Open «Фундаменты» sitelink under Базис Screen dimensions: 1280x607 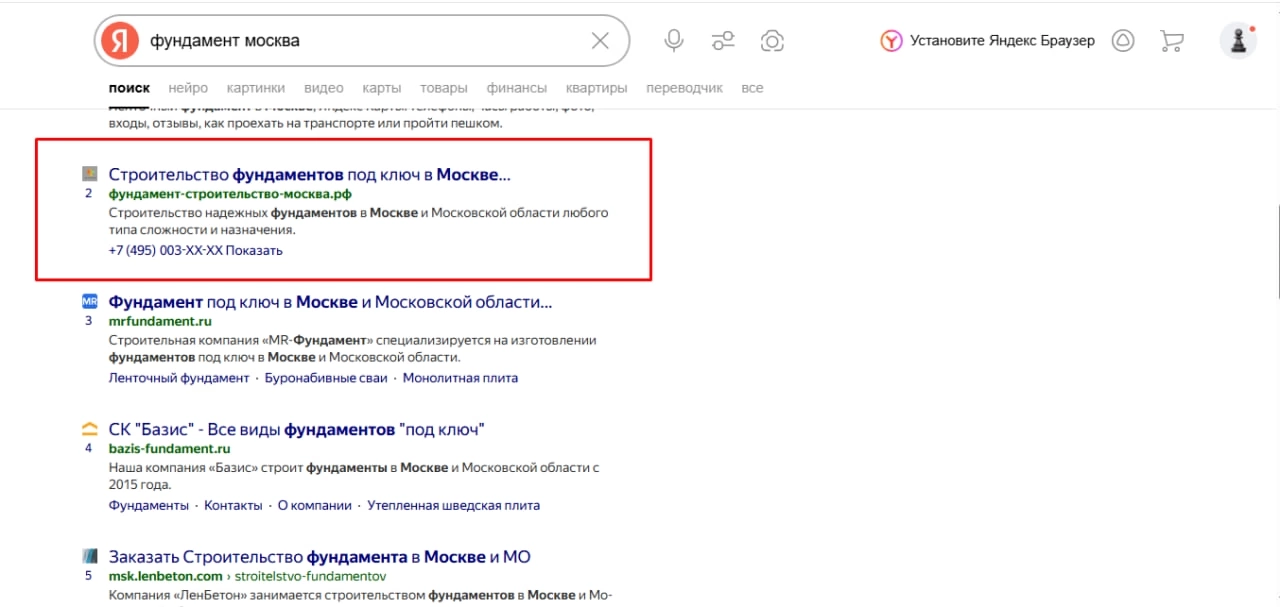(148, 505)
